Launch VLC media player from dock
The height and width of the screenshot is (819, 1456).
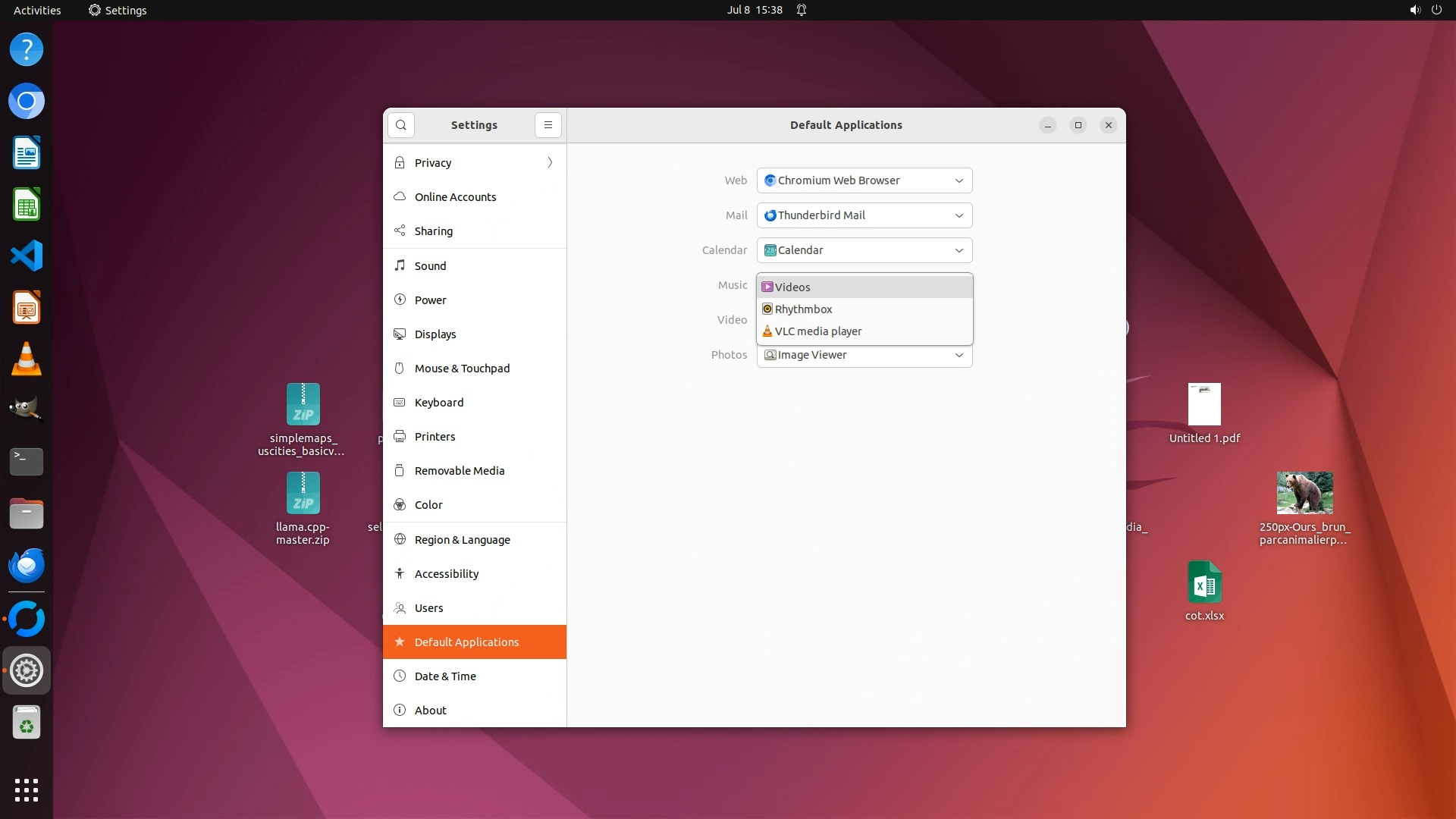[x=27, y=359]
